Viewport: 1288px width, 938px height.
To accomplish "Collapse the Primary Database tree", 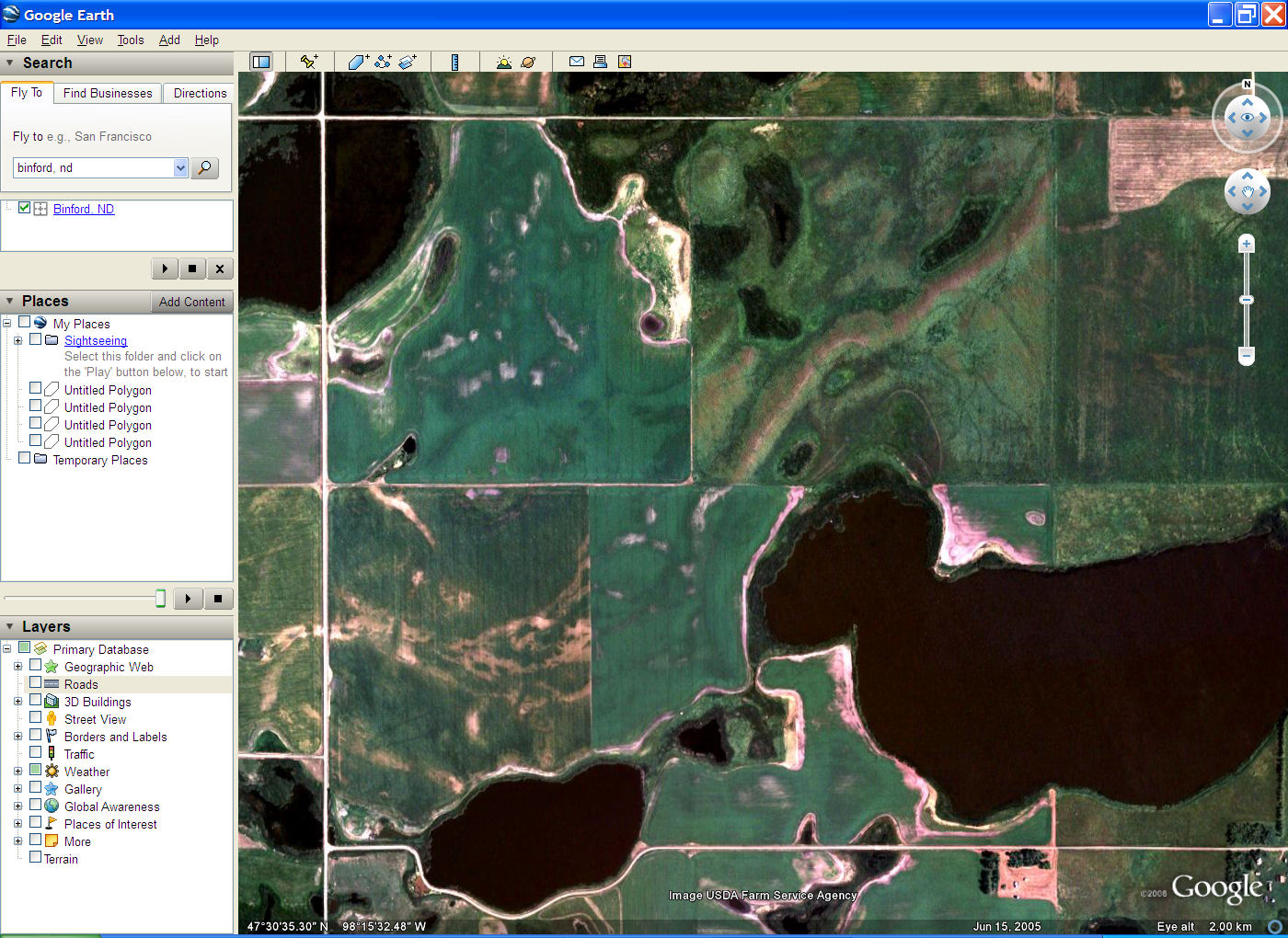I will pos(6,649).
